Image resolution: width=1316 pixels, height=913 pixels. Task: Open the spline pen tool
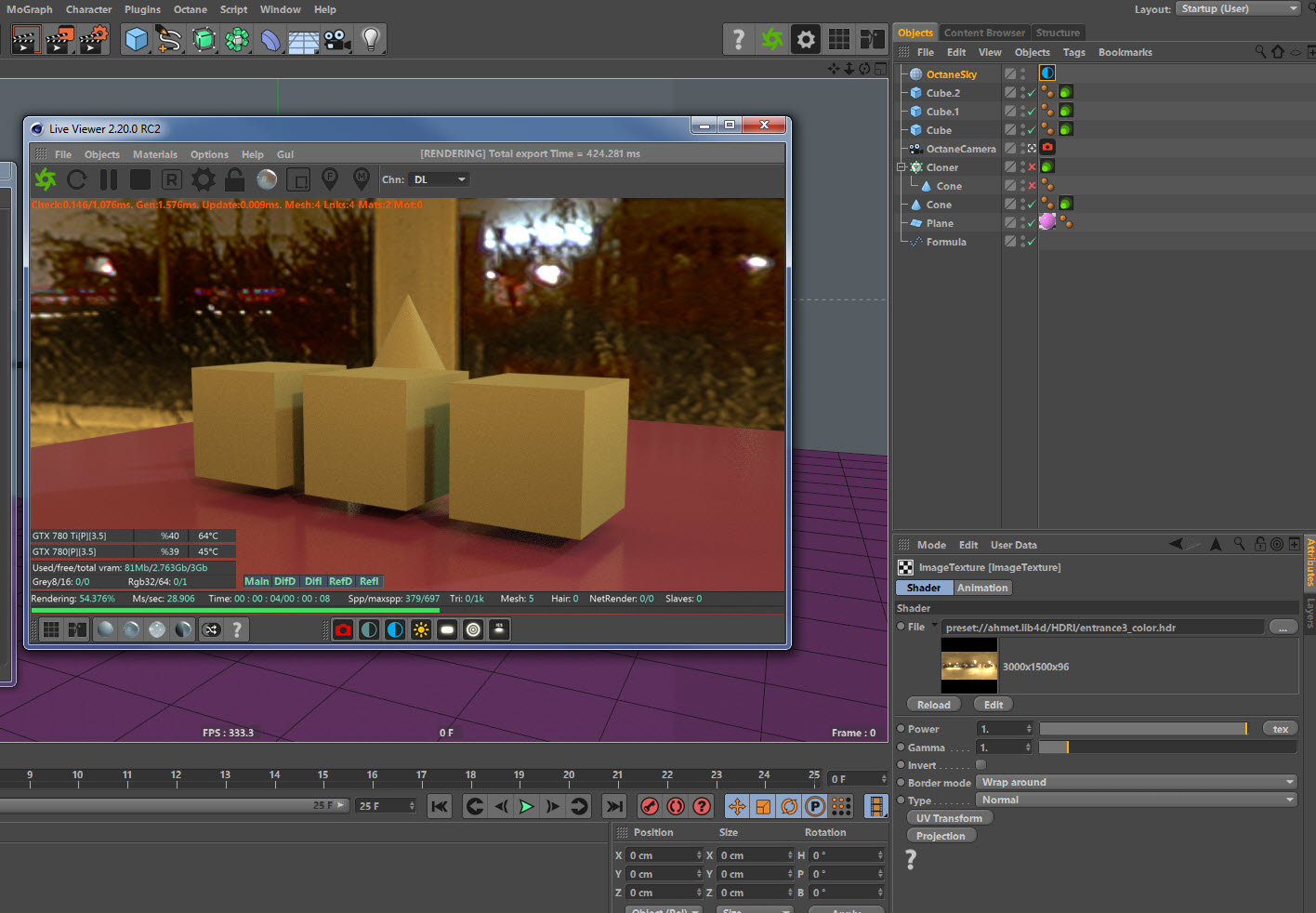click(169, 39)
